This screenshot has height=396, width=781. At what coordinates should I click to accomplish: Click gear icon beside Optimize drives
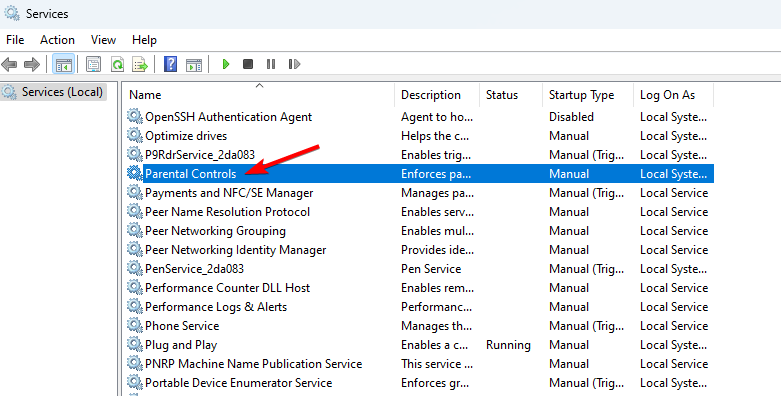(134, 135)
